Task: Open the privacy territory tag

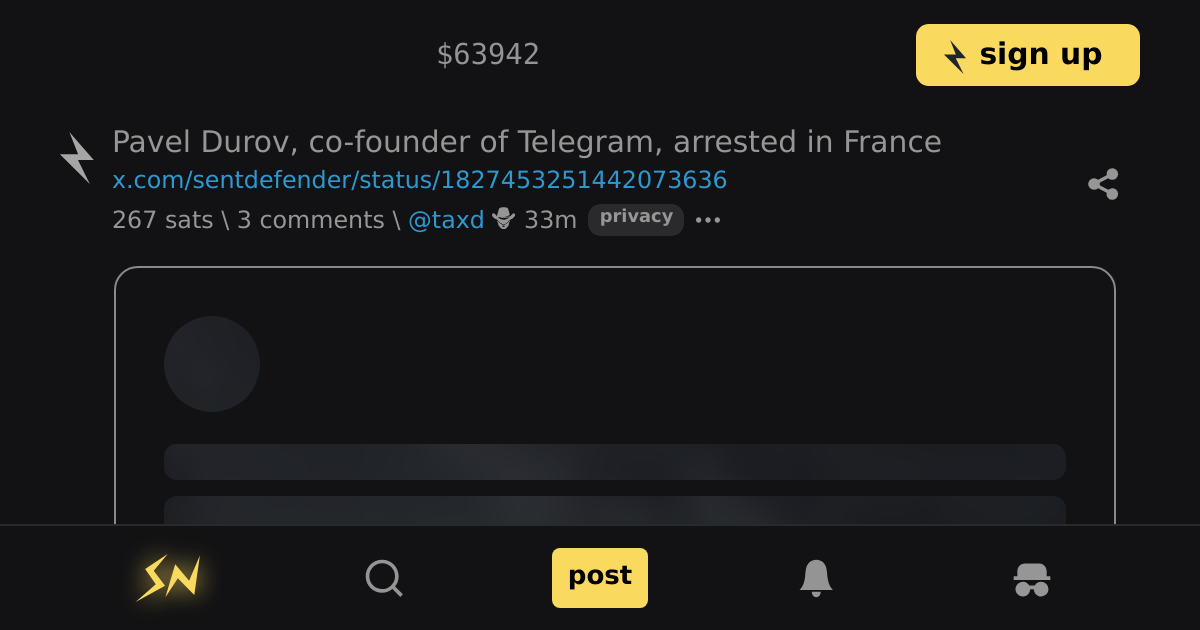Action: point(636,219)
